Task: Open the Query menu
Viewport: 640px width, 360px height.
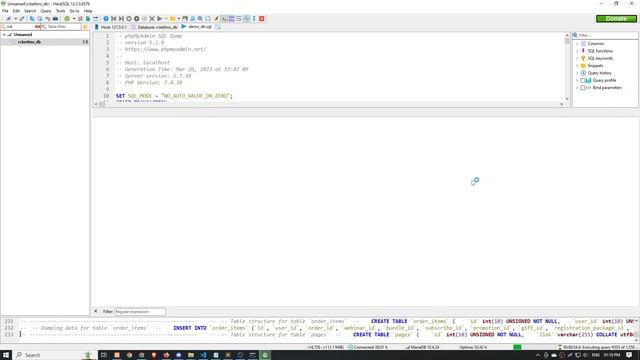Action: [46, 11]
